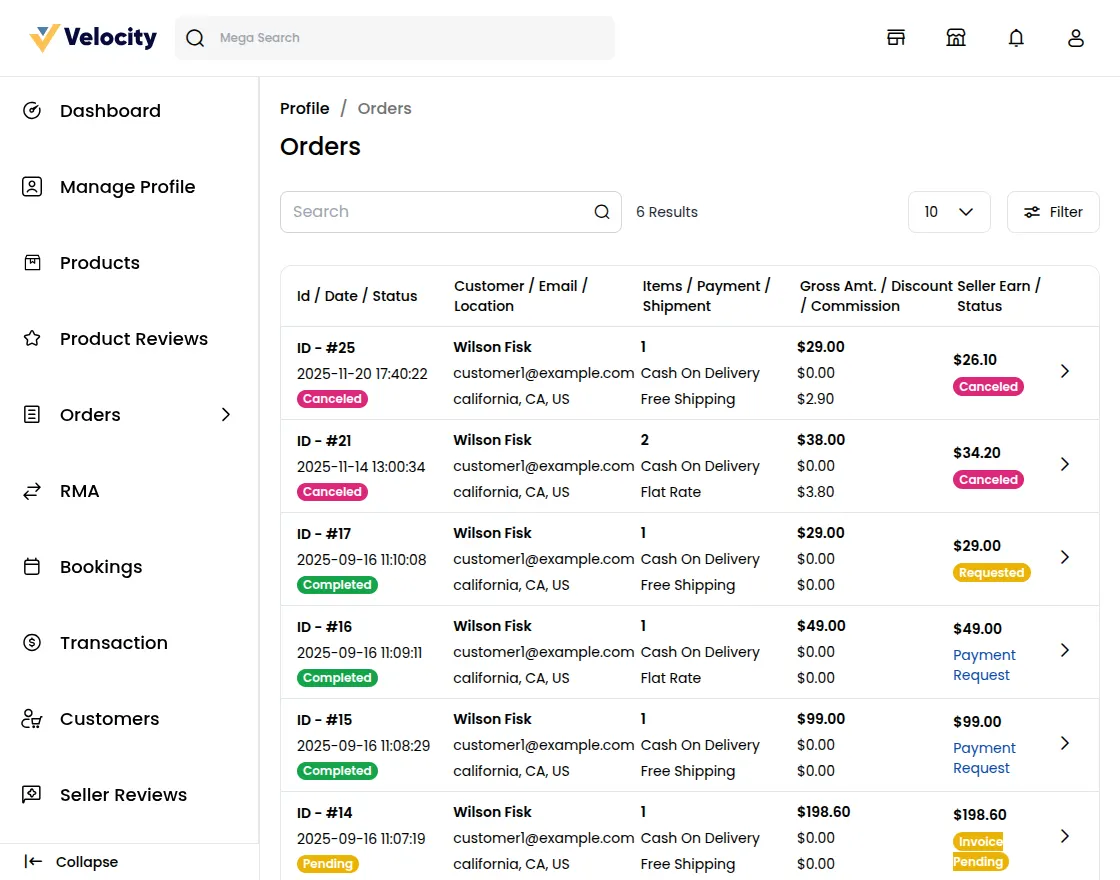Navigate to RMA section

(79, 491)
